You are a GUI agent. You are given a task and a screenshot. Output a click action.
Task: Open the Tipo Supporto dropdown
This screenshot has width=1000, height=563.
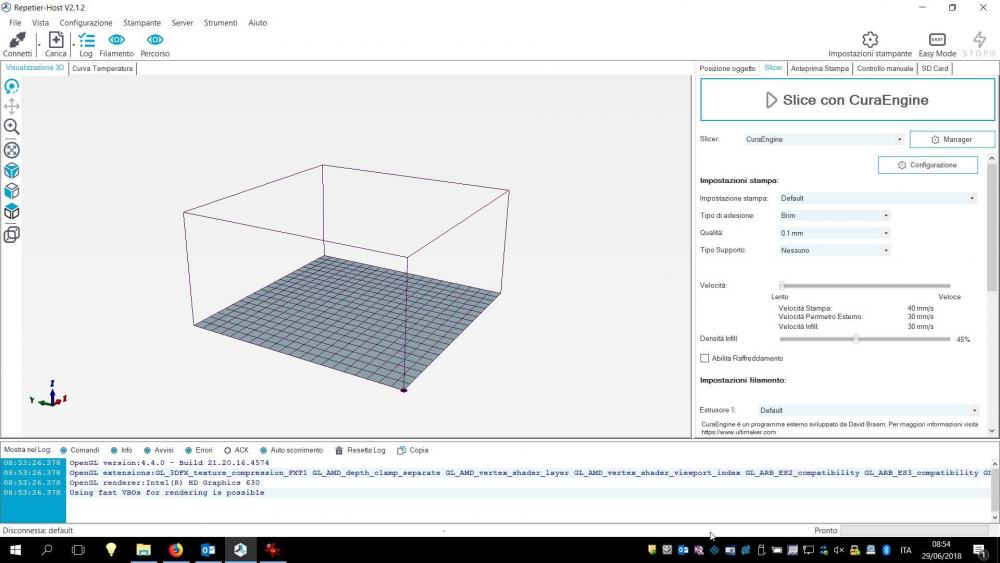tap(834, 250)
